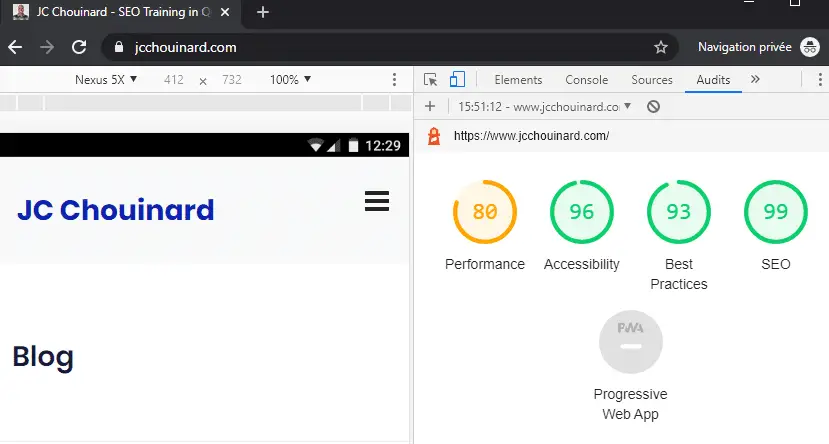The image size is (829, 444).
Task: Open device toolbar more options menu
Action: 394,80
